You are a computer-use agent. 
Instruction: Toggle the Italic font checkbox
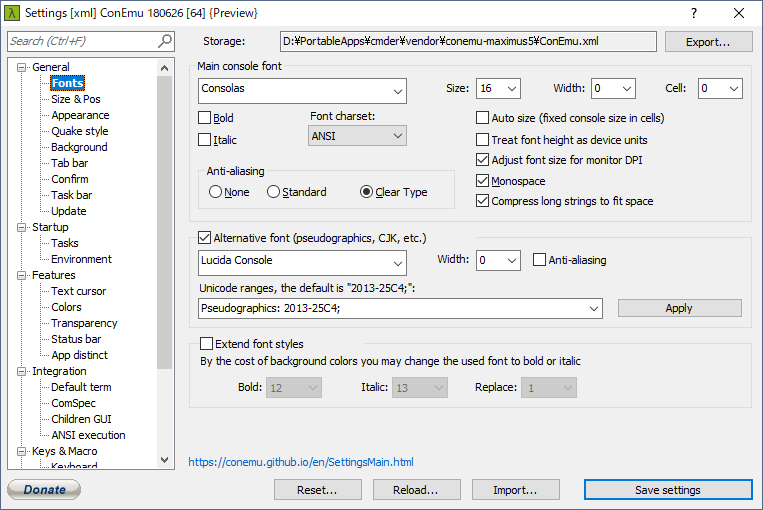coord(204,140)
